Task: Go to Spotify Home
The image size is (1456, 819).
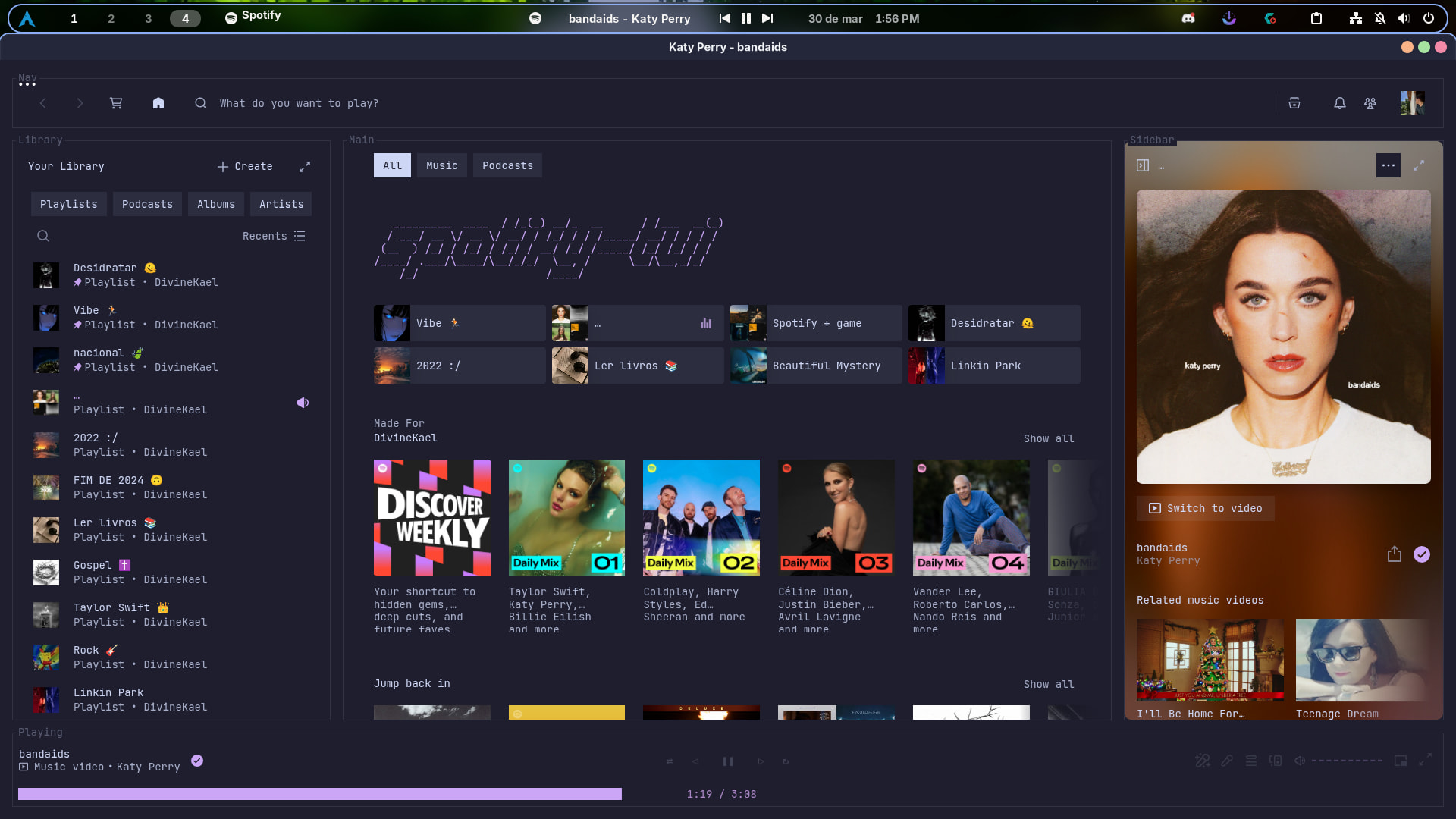Action: point(158,103)
